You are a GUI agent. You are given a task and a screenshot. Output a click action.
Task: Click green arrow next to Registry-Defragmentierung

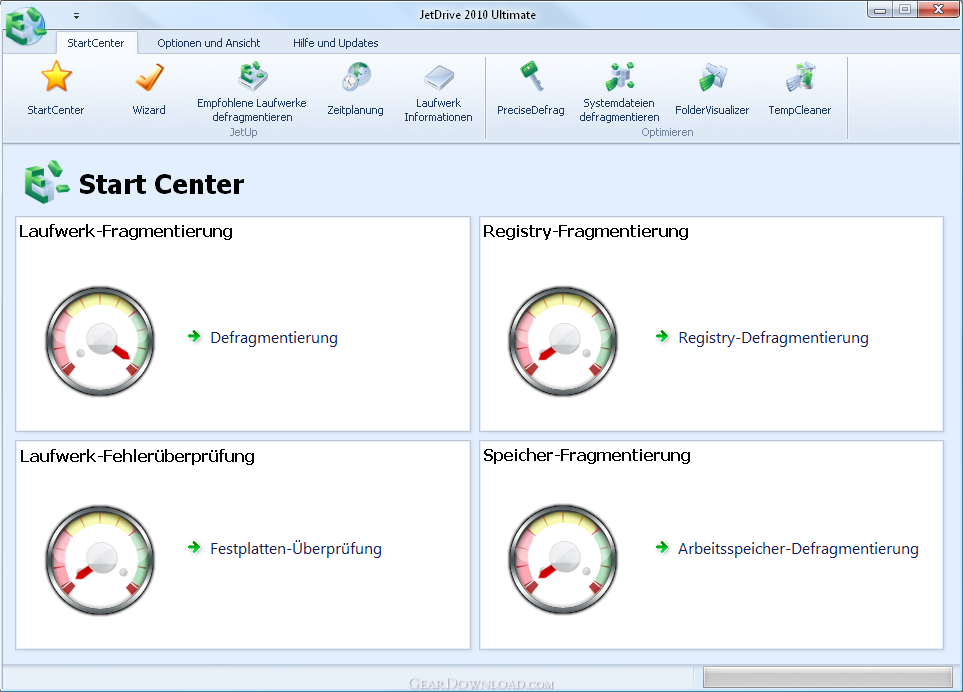point(662,336)
